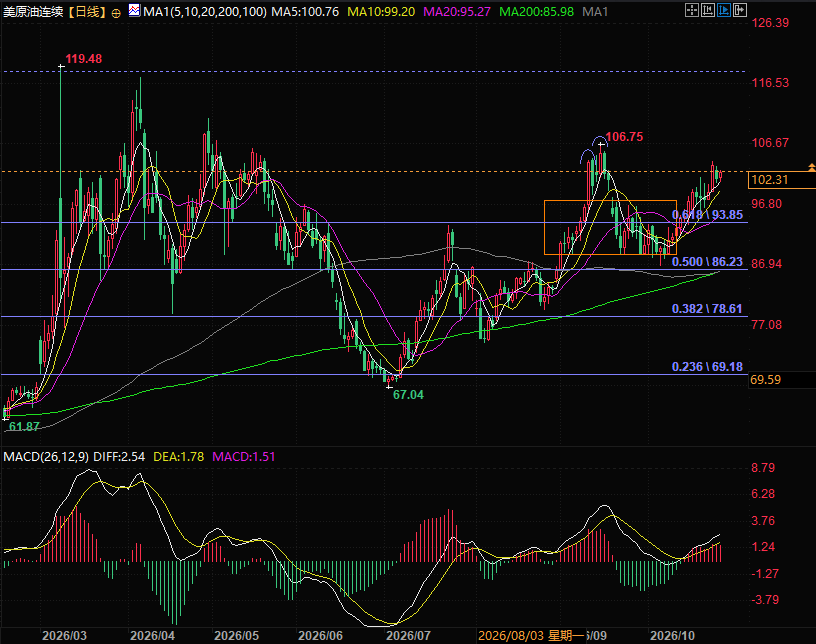The height and width of the screenshot is (644, 816).
Task: Click the 126.39 price axis value
Action: (x=770, y=23)
